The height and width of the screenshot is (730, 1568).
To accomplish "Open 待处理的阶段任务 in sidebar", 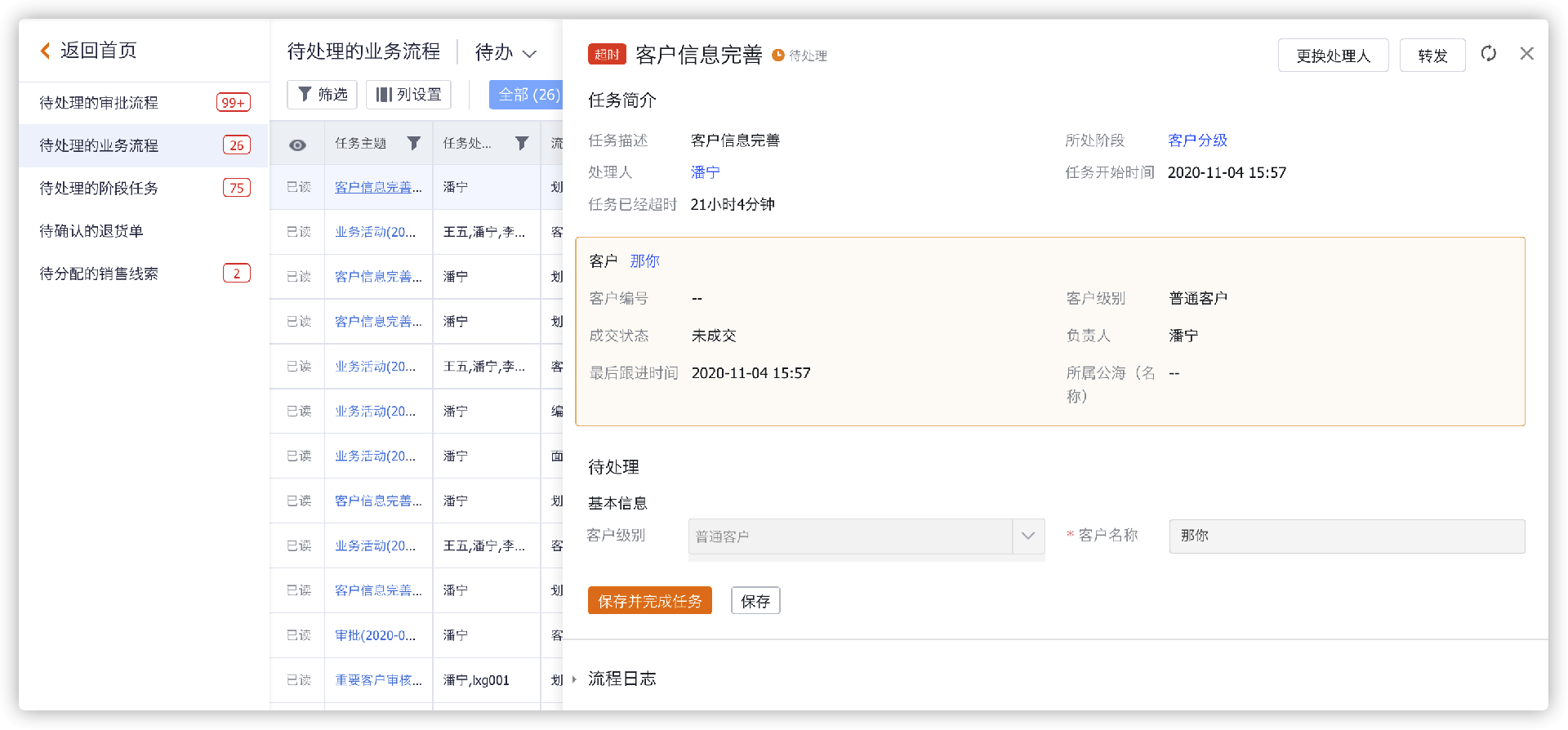I will [144, 188].
